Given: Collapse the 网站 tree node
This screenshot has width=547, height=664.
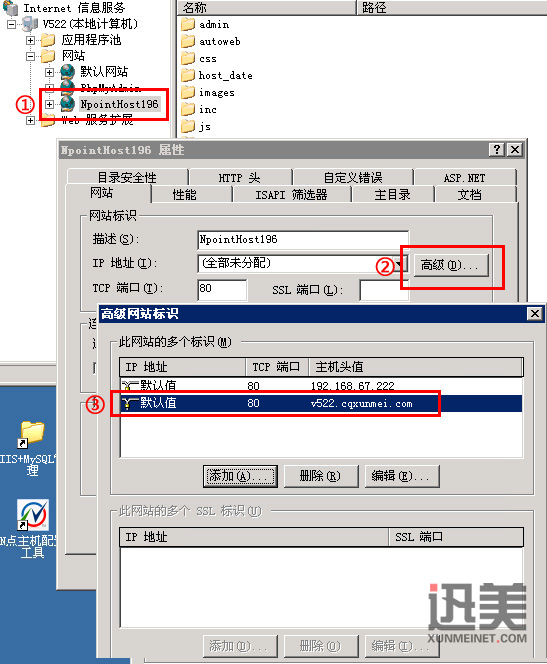Looking at the screenshot, I should click(30, 56).
